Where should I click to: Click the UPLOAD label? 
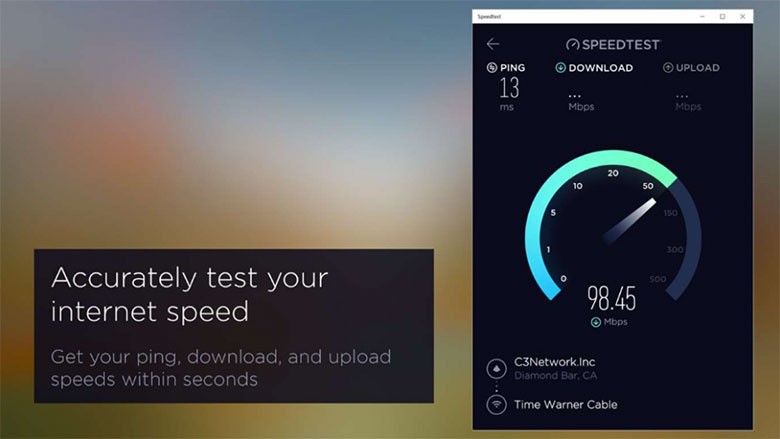click(697, 68)
